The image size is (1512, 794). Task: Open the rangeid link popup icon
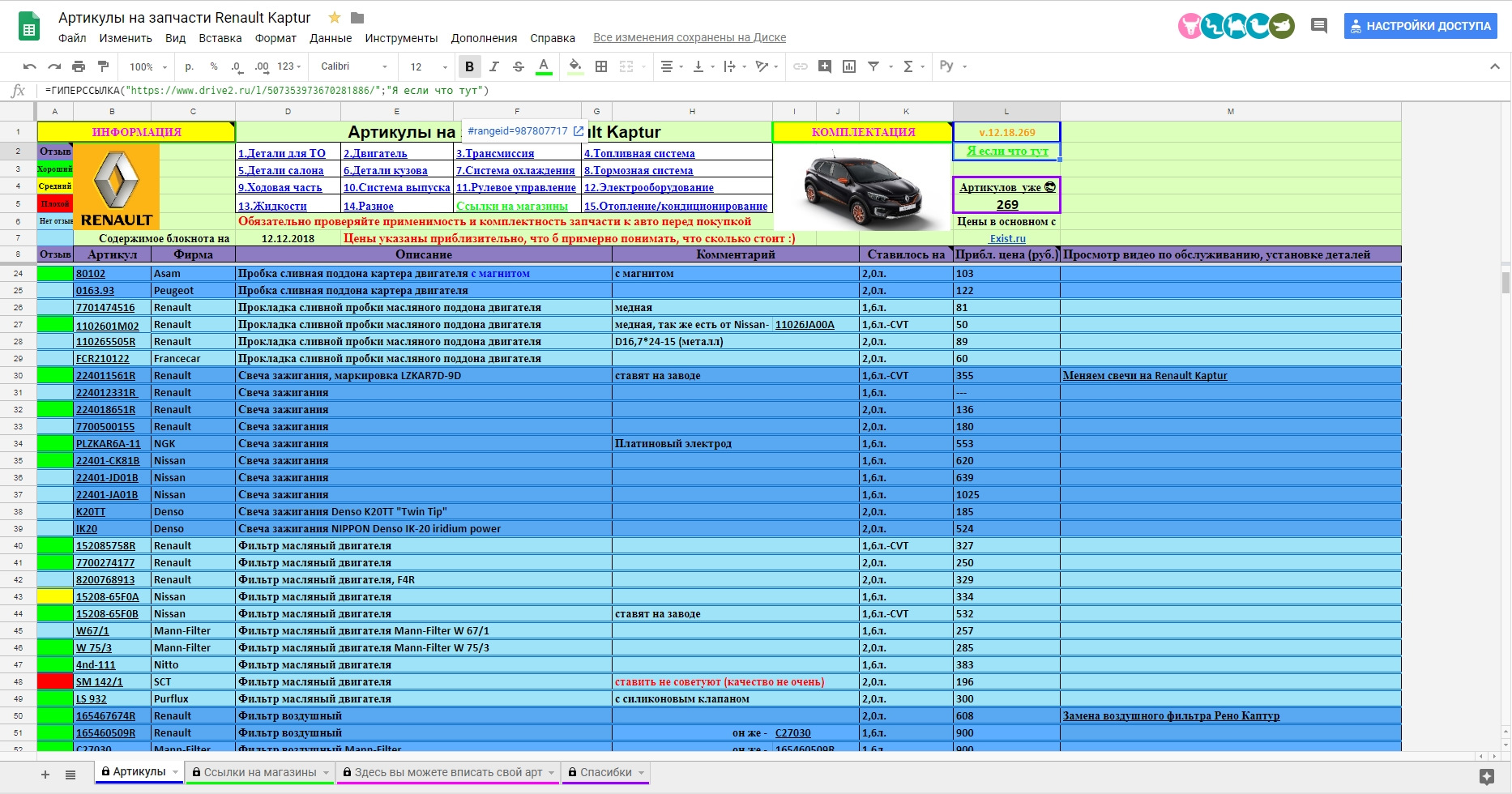click(x=579, y=130)
